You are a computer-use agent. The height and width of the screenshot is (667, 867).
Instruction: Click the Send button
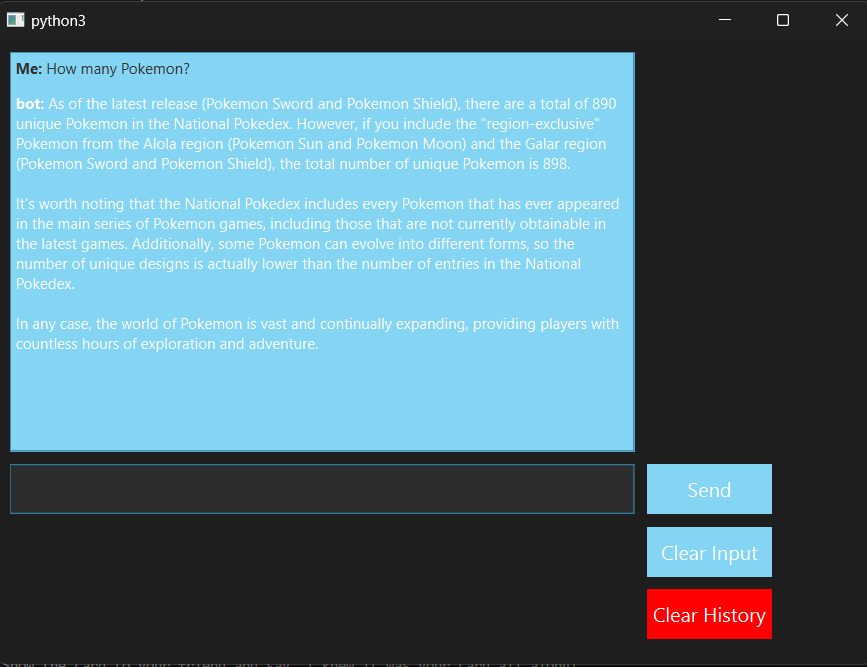(709, 489)
